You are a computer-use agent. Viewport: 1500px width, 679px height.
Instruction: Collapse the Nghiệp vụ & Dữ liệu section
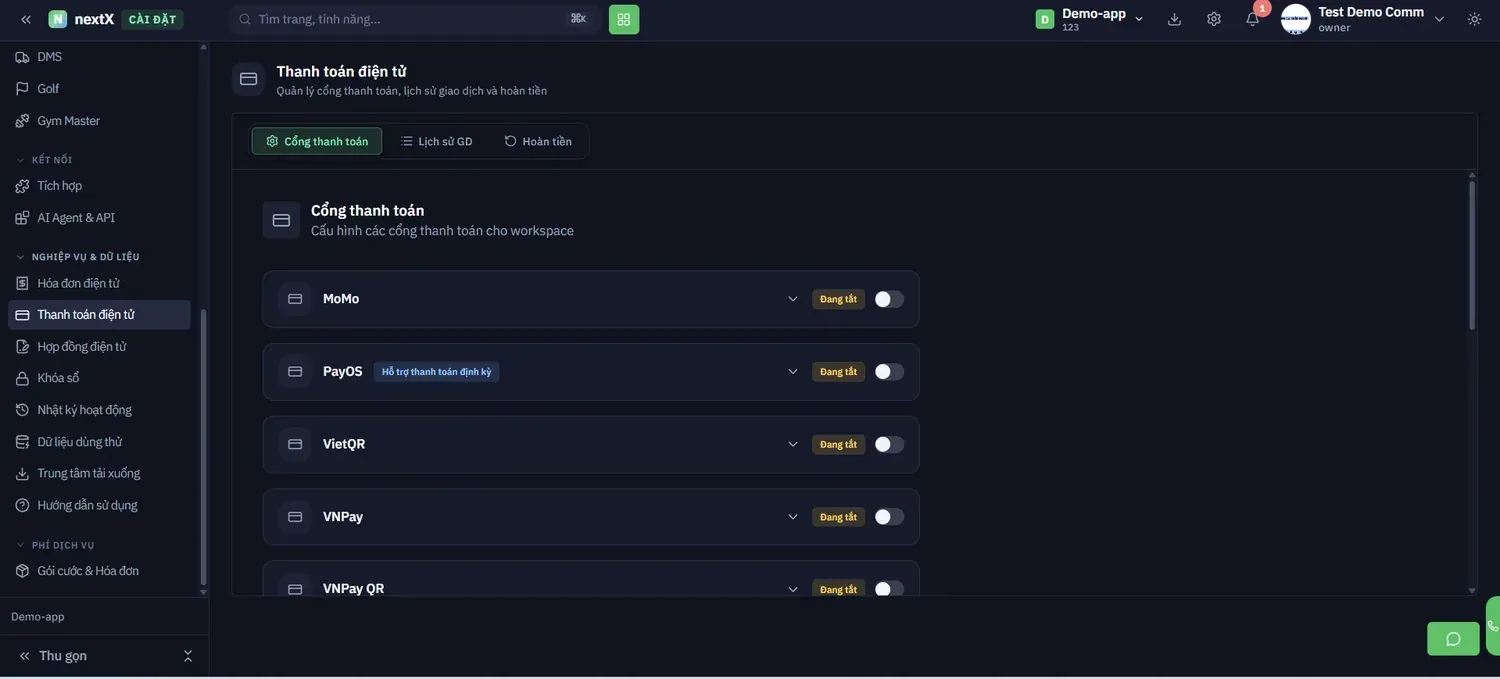(x=78, y=257)
